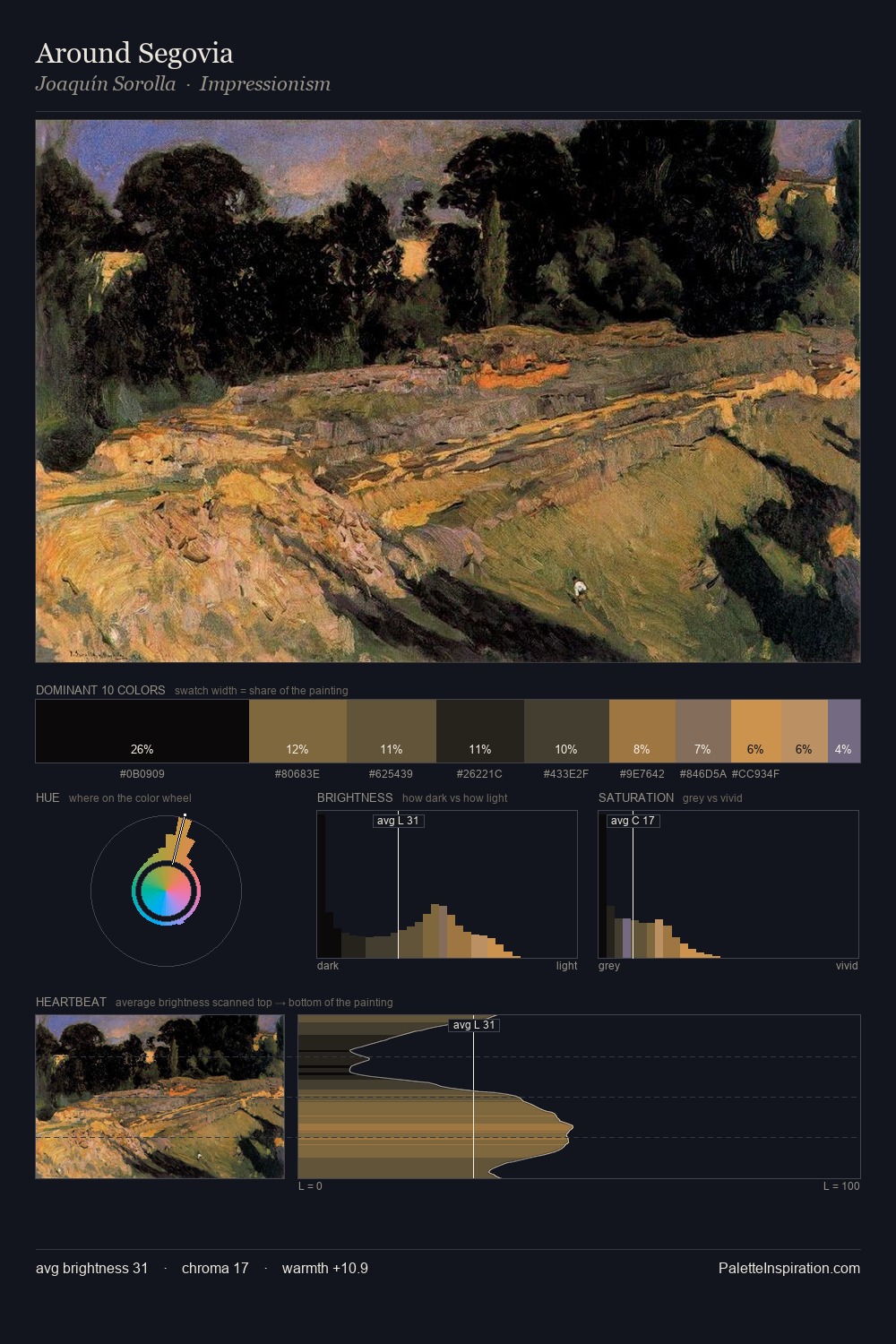Viewport: 896px width, 1344px height.
Task: Click the brightness histogram chart
Action: [x=447, y=884]
